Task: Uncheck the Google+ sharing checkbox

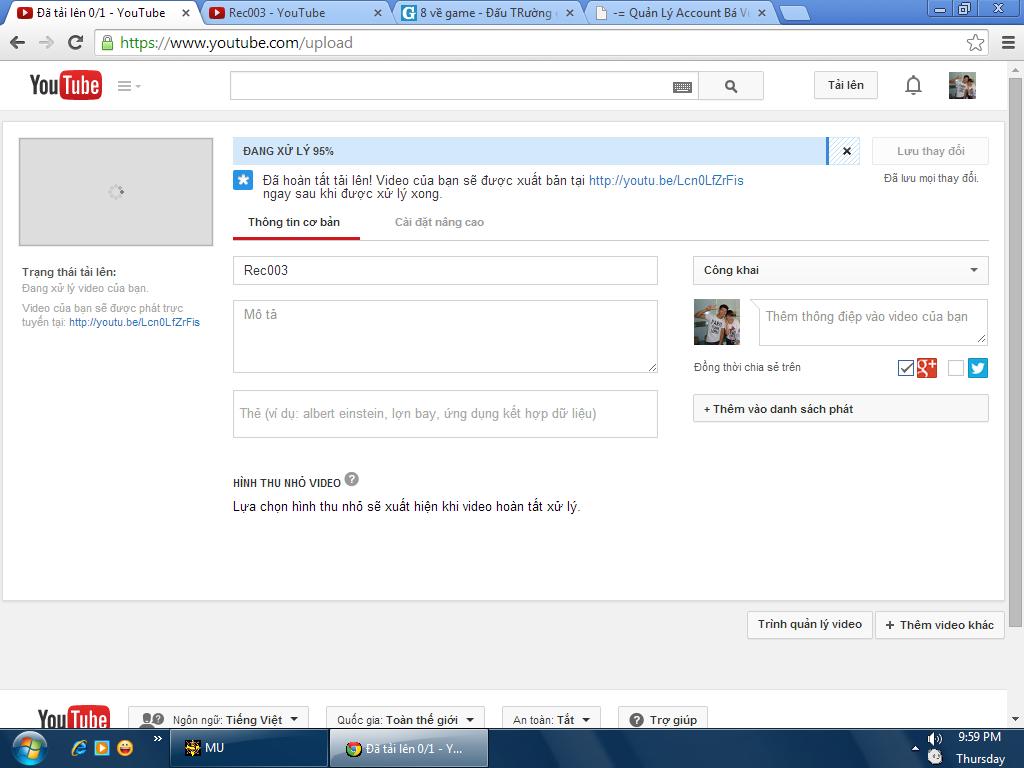Action: (906, 368)
